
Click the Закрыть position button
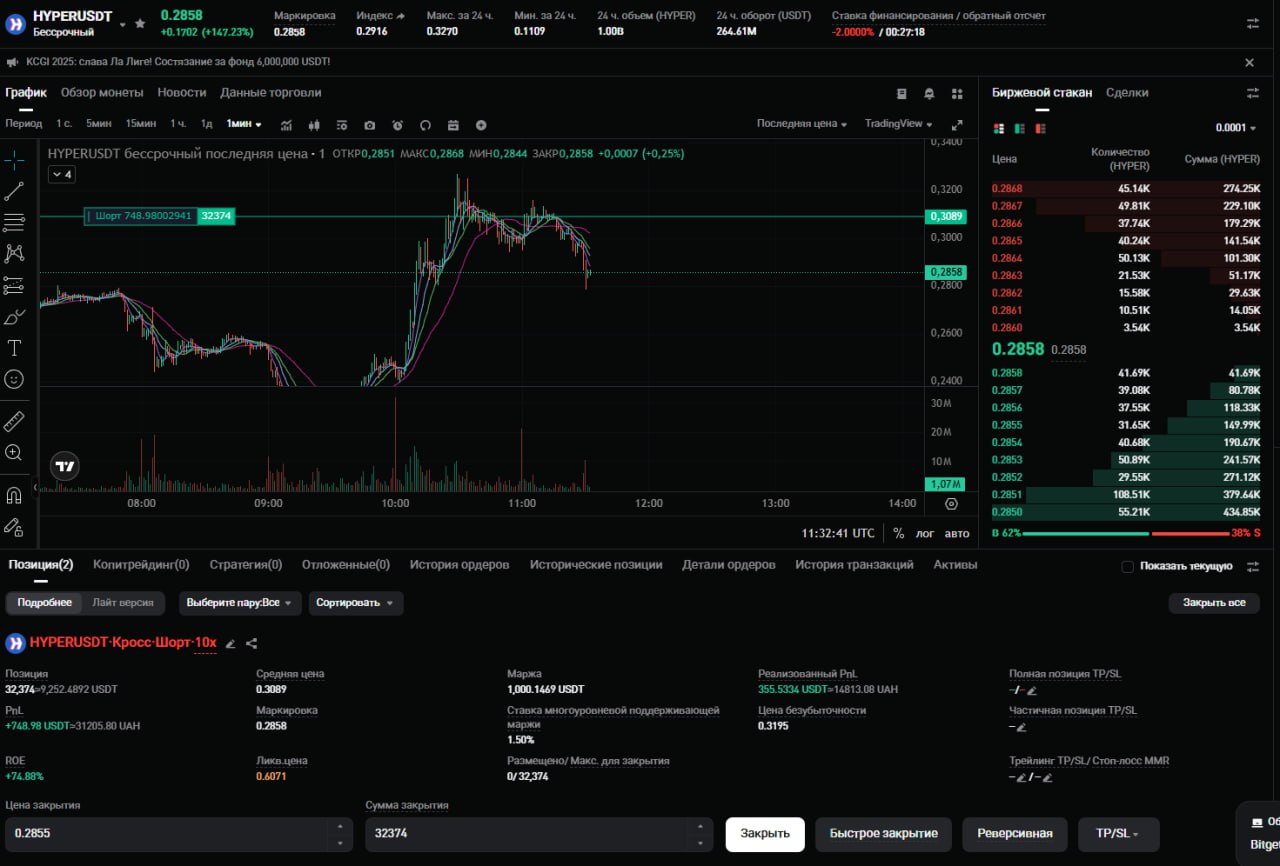click(x=765, y=833)
